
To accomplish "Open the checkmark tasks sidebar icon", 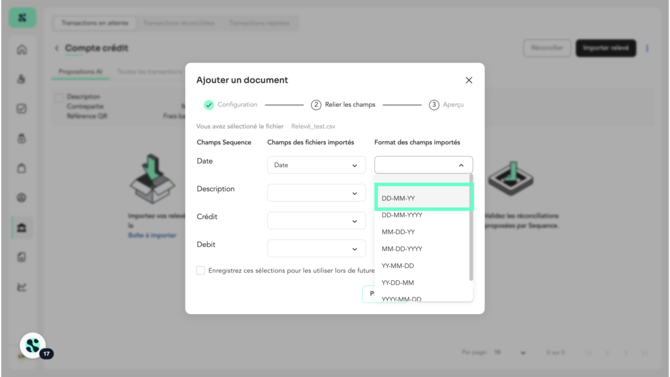I will coord(22,109).
